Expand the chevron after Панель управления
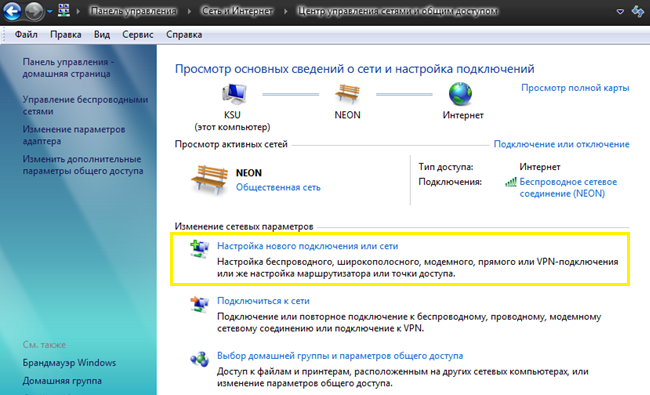The height and width of the screenshot is (395, 650). pos(189,11)
